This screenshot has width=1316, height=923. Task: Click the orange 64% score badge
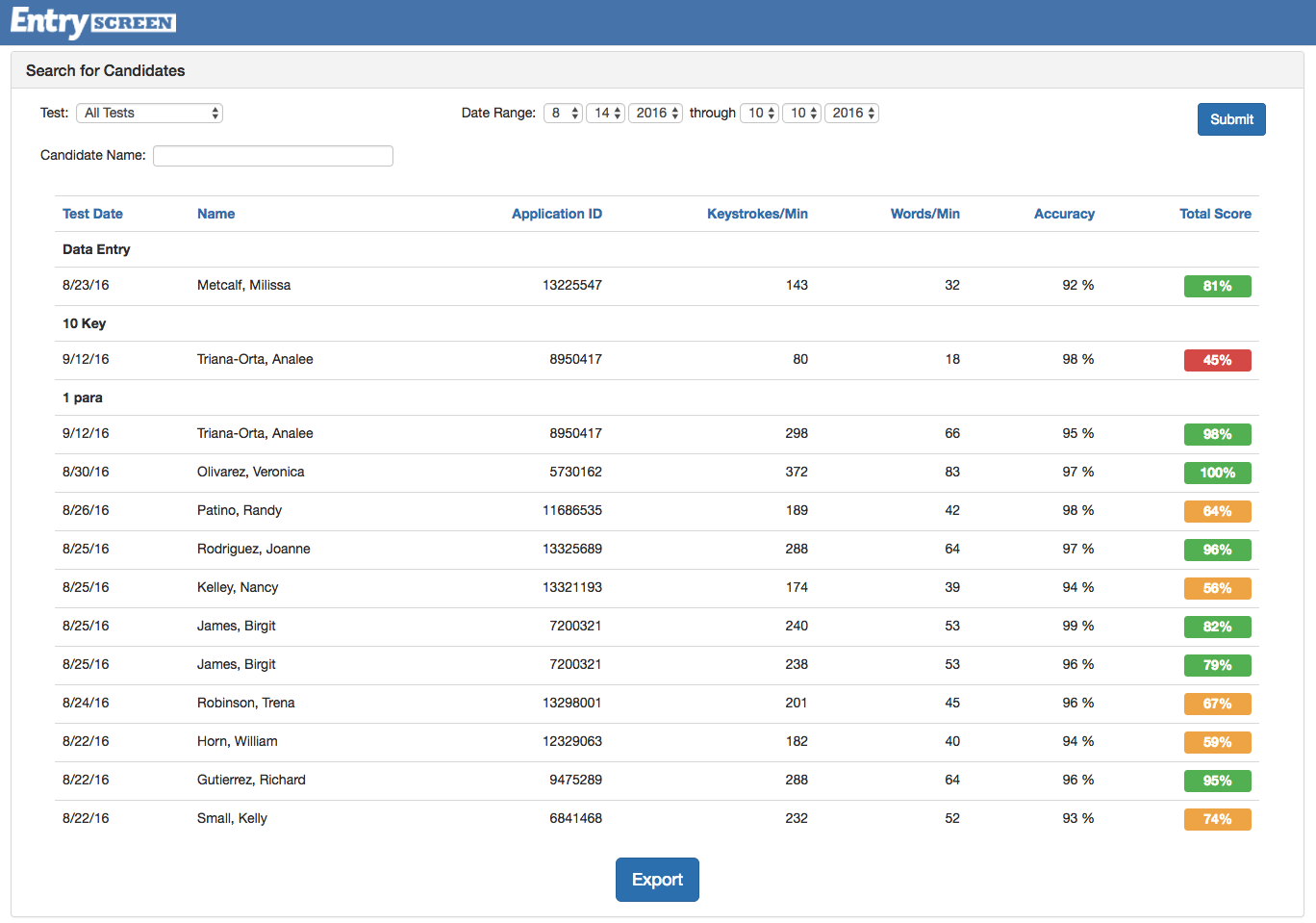(1217, 511)
